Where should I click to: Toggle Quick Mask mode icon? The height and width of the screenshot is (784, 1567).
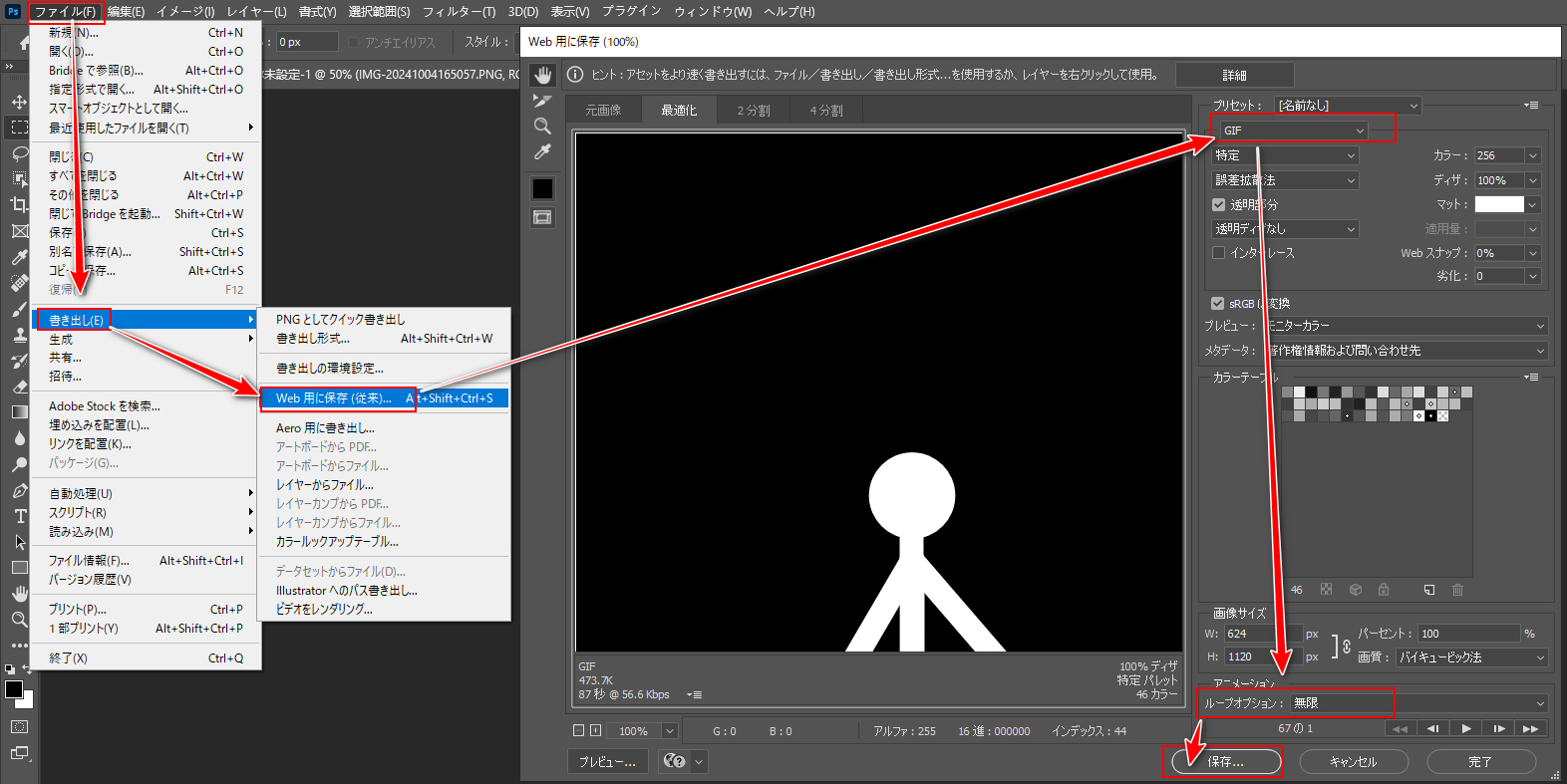pos(19,727)
